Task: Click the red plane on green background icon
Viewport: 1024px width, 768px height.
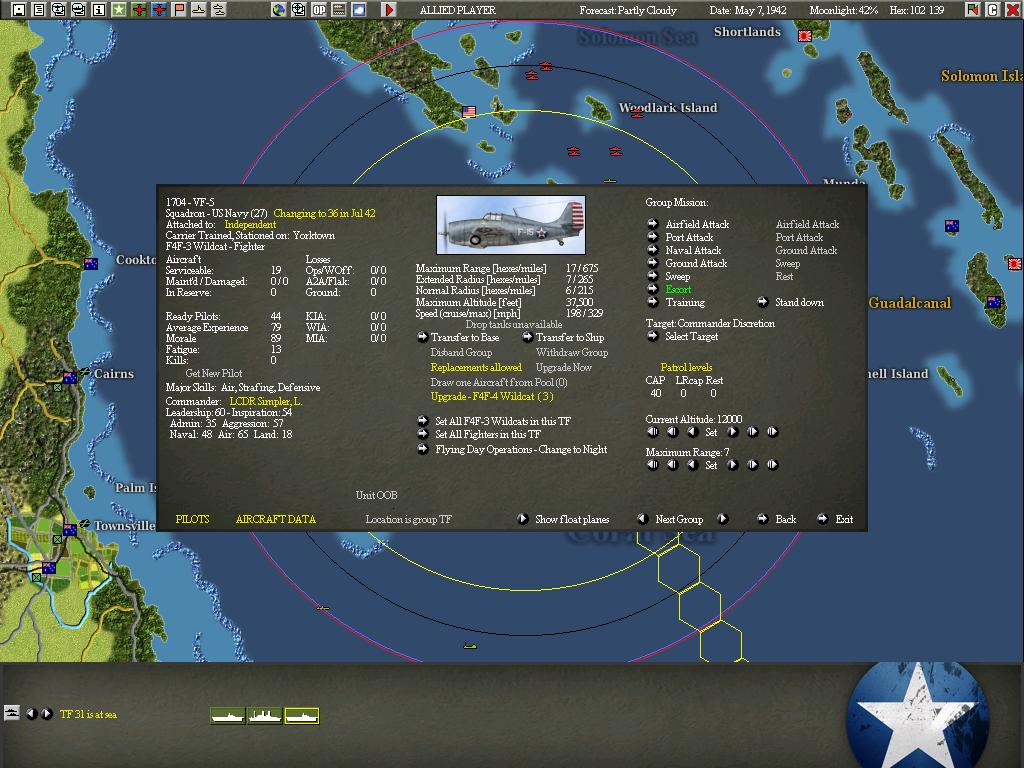Action: click(138, 10)
